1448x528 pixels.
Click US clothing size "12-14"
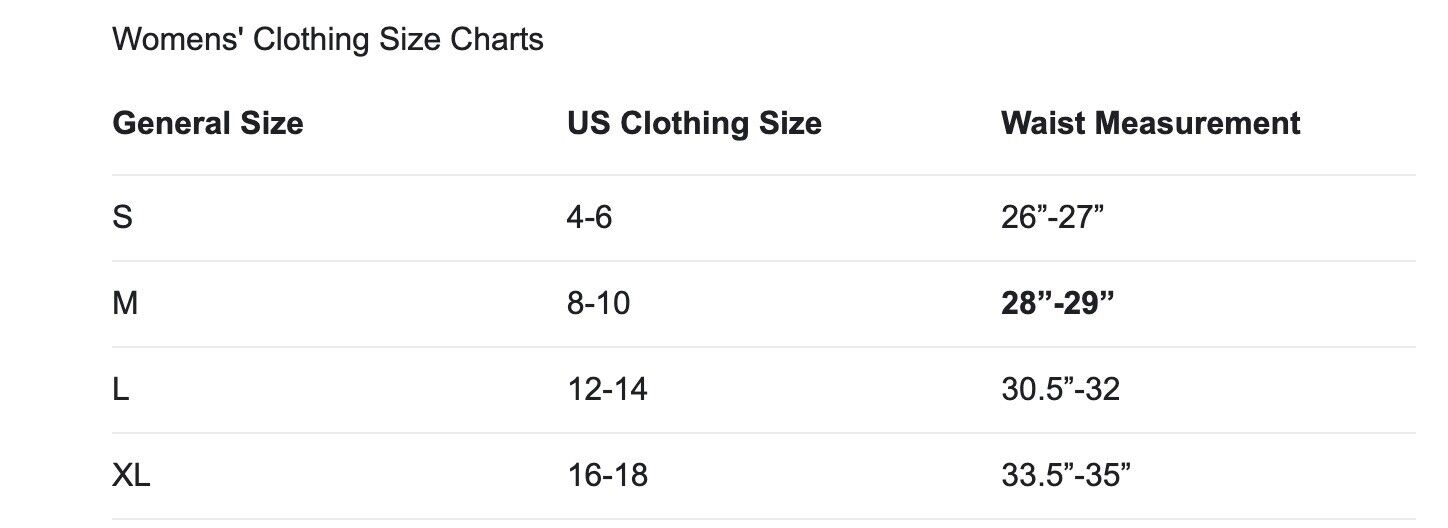point(607,389)
